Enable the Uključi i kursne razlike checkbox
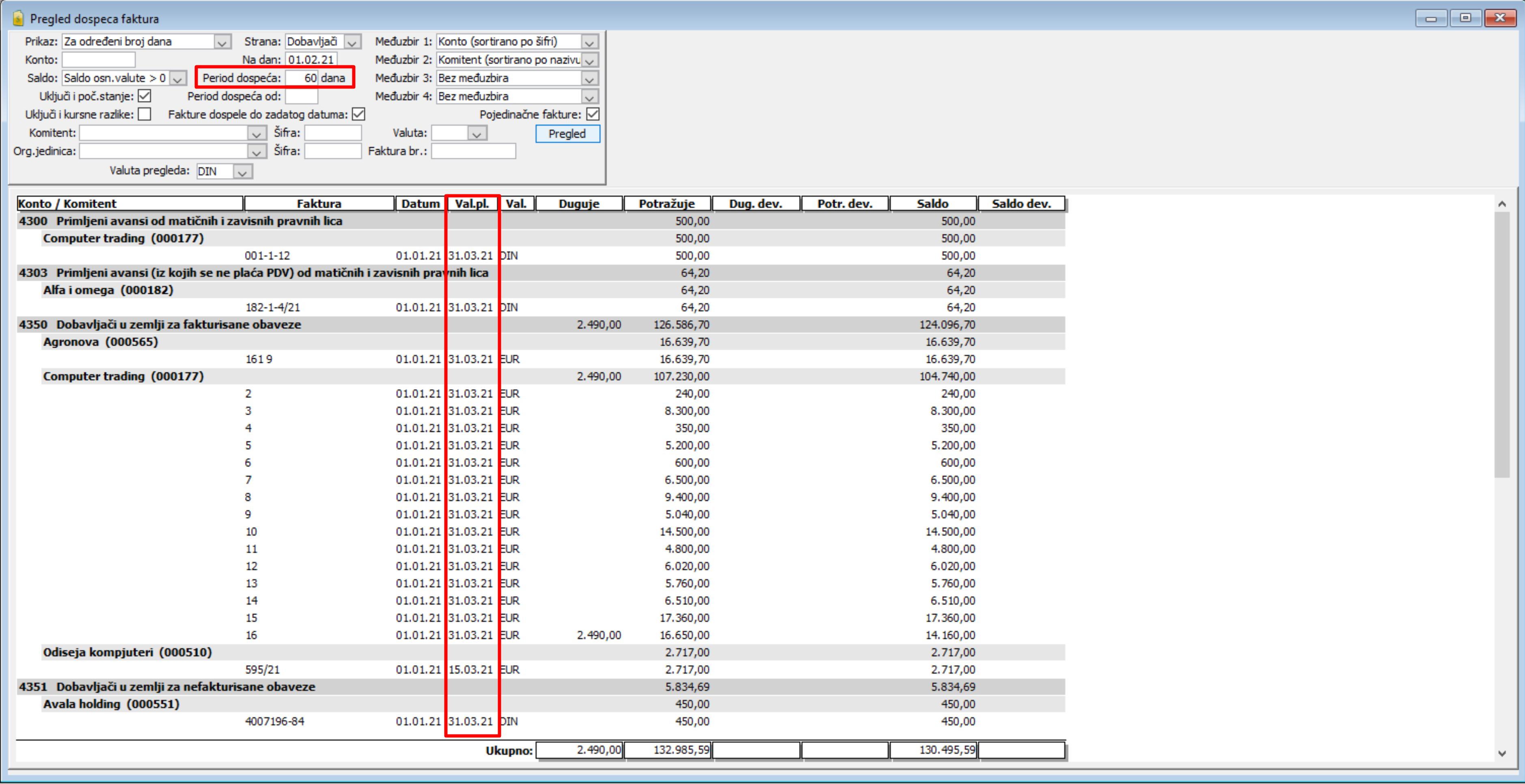Screen dimensions: 1525x784 pos(145,114)
